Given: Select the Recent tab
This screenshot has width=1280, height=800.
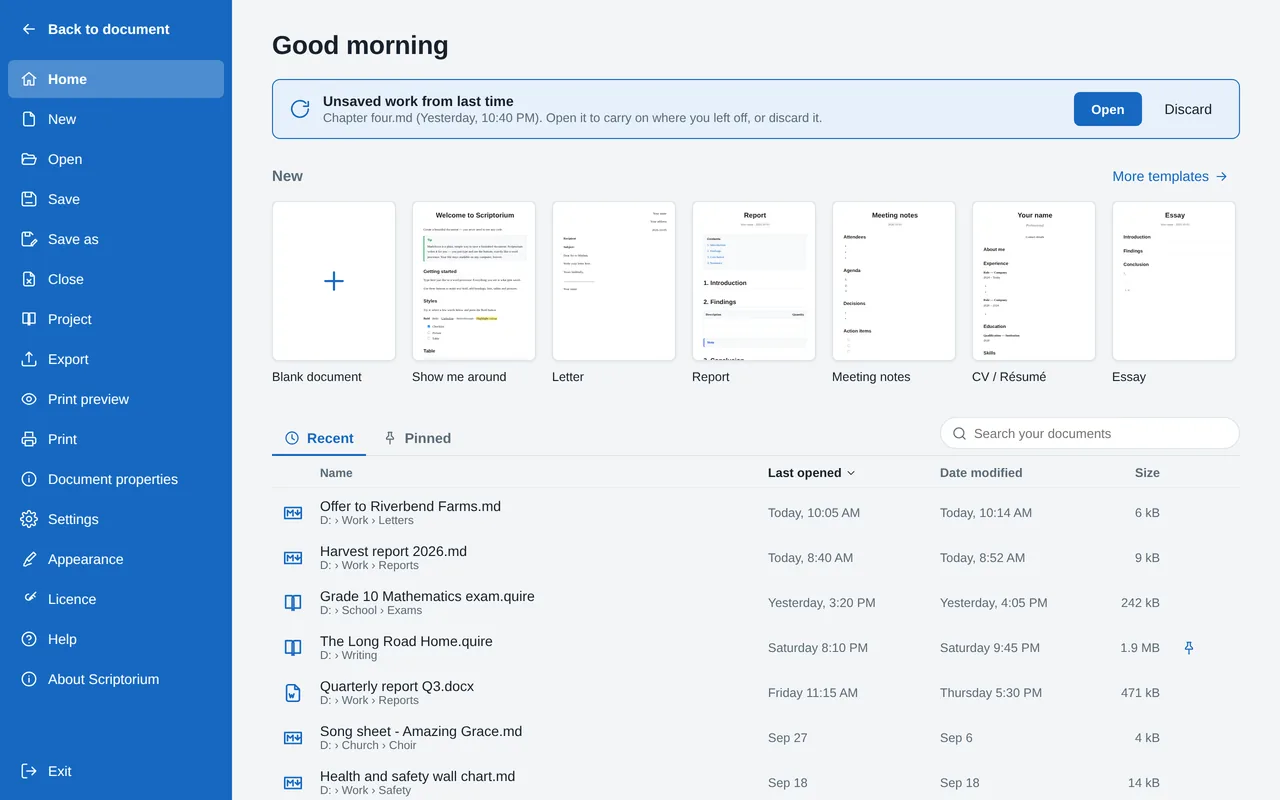Looking at the screenshot, I should (x=319, y=438).
